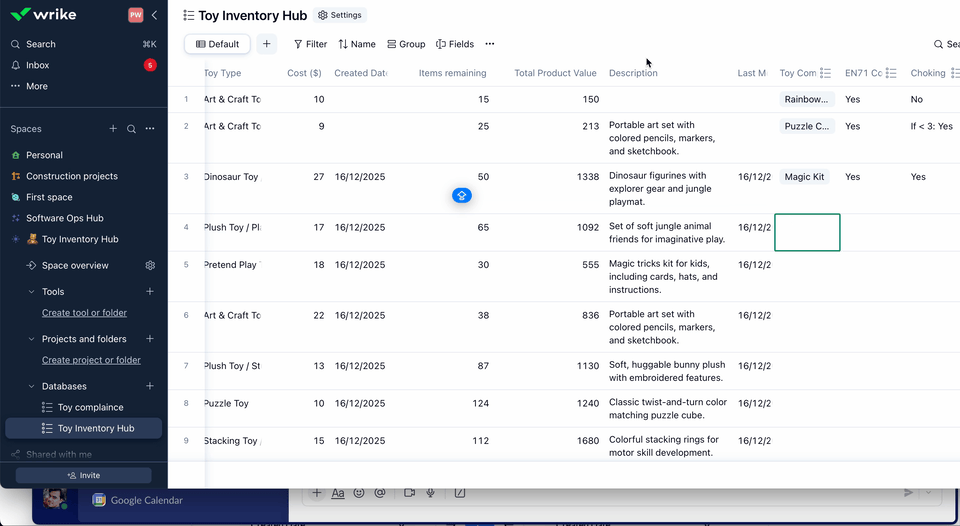Open the toolbar three-dot overflow menu
960x526 pixels.
pos(489,44)
